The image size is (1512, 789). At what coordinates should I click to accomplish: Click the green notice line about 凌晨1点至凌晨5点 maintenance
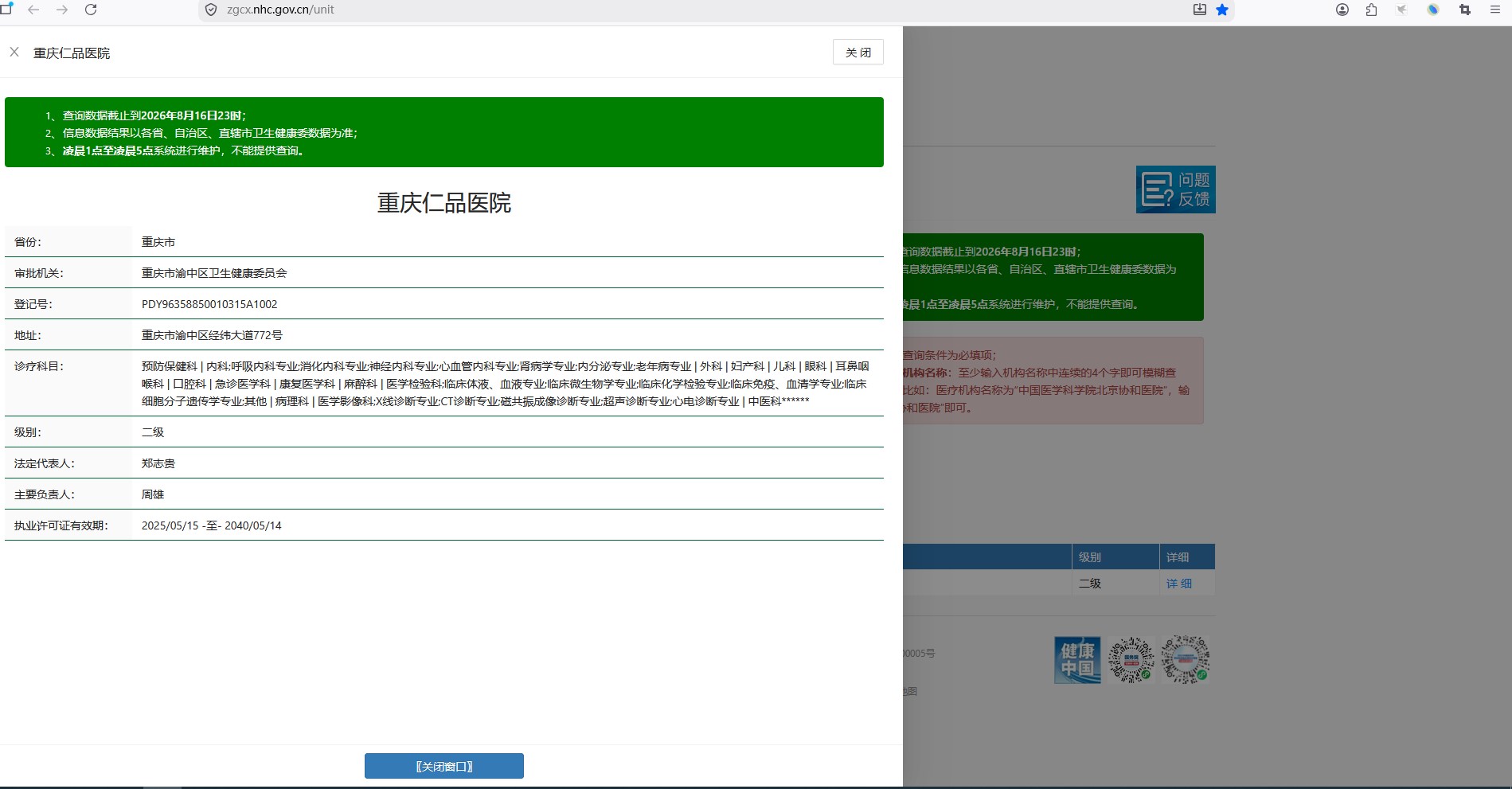pyautogui.click(x=184, y=150)
